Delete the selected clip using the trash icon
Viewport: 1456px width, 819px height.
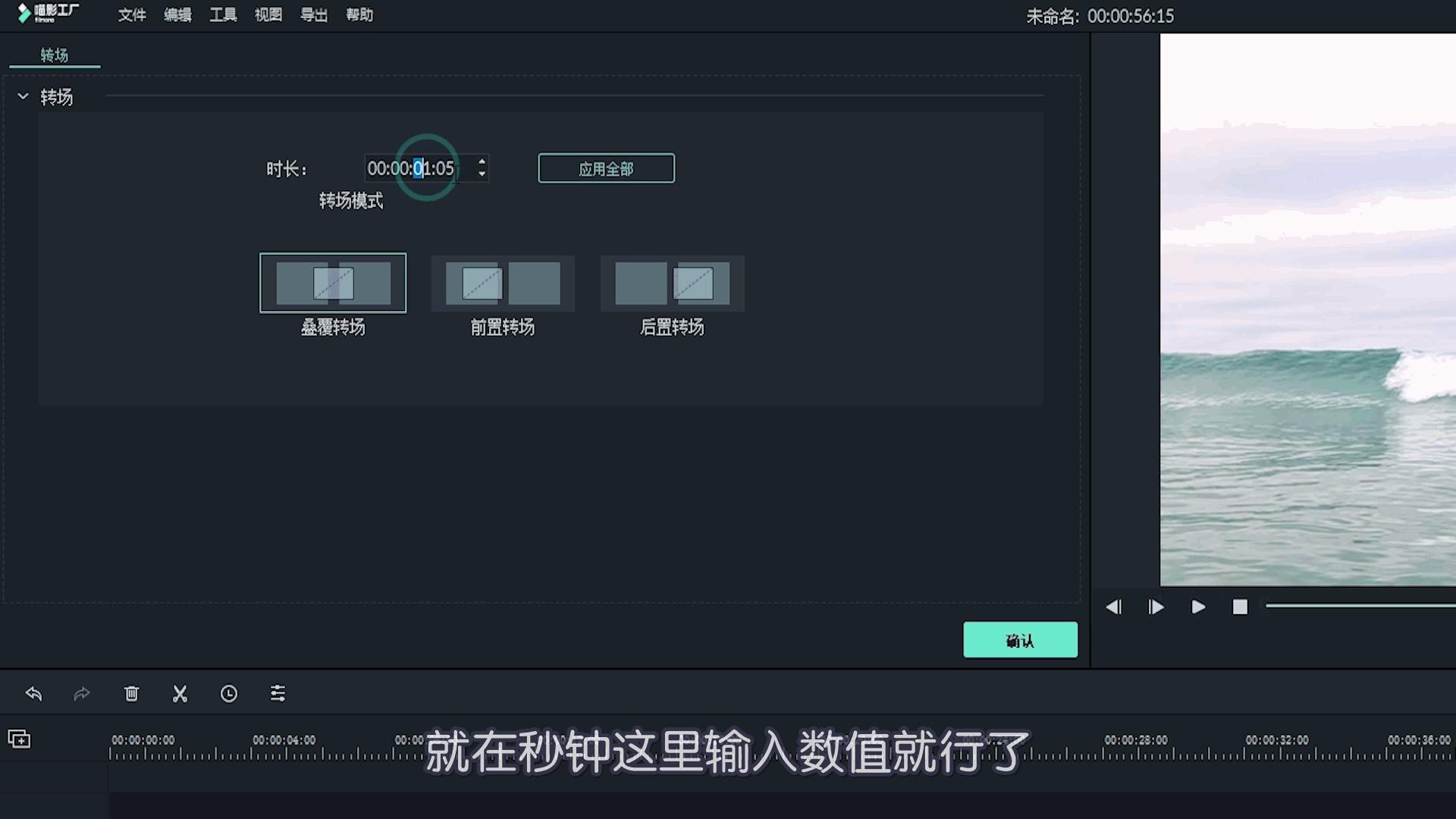[131, 693]
